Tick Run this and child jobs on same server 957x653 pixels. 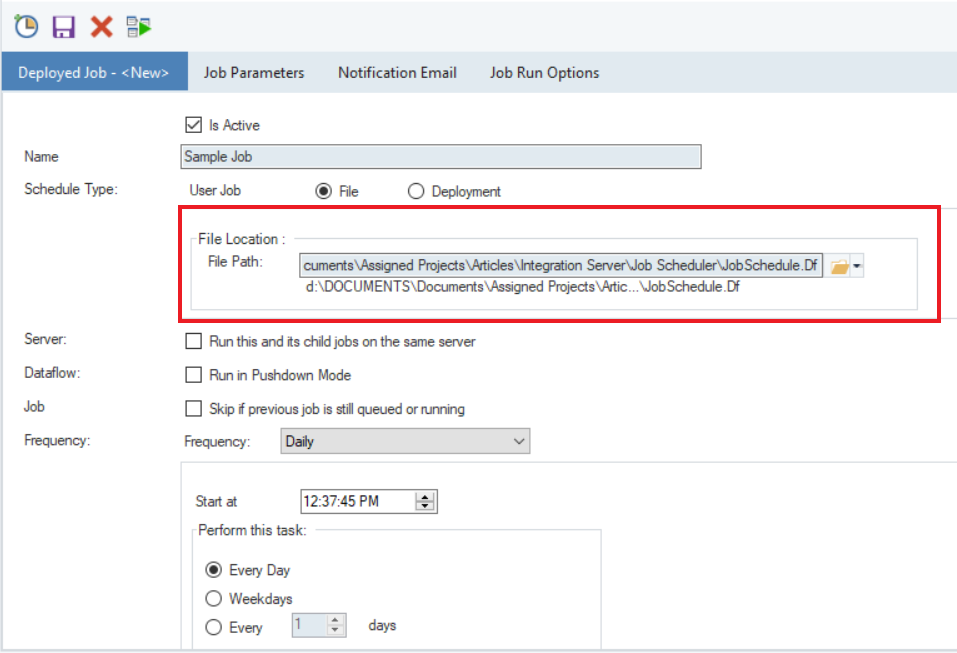point(194,341)
